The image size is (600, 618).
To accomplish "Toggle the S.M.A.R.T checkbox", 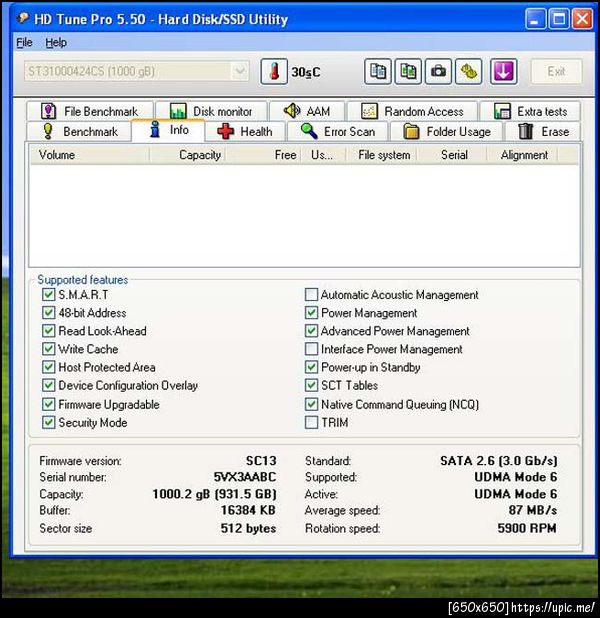I will click(x=48, y=294).
